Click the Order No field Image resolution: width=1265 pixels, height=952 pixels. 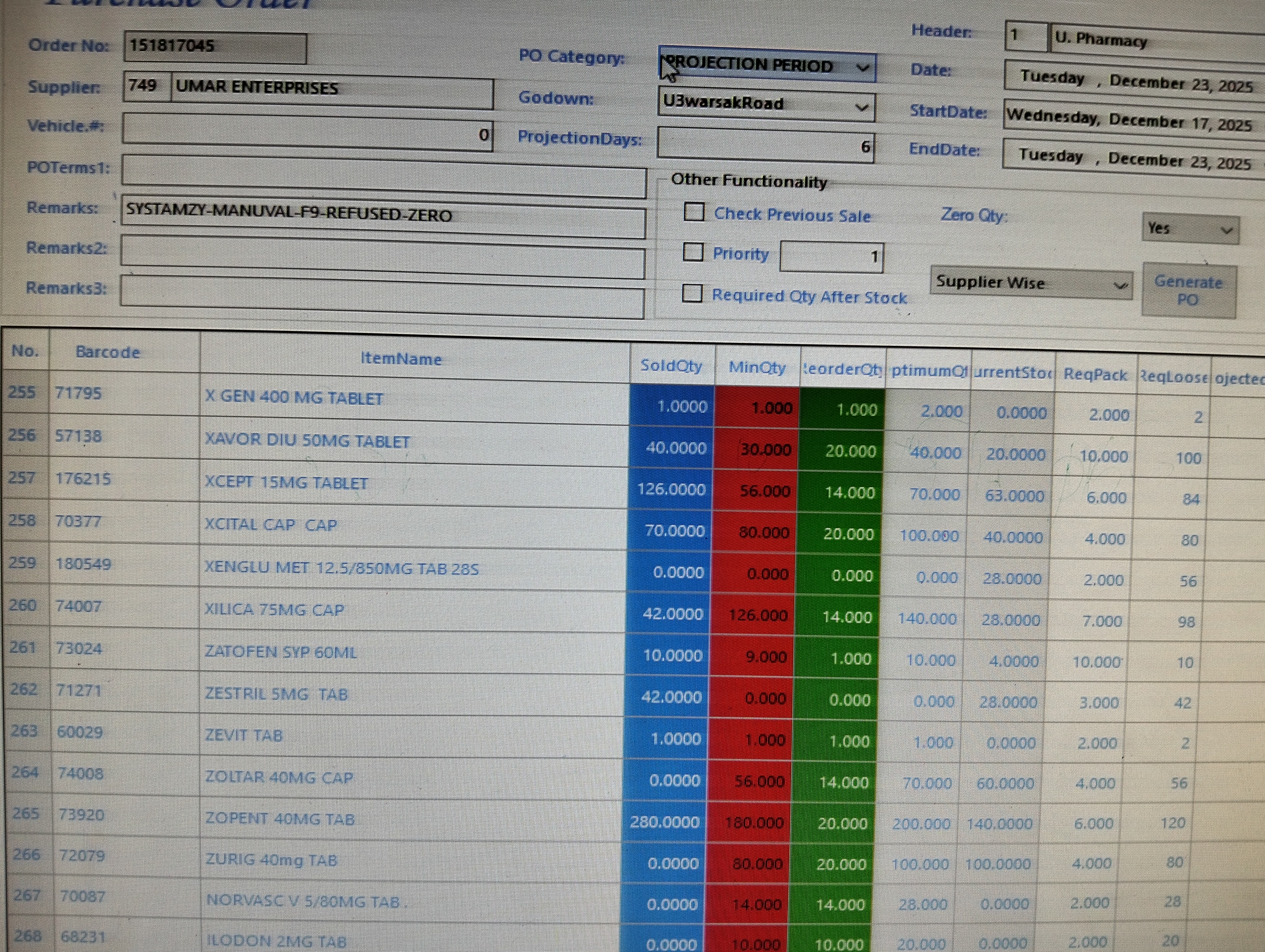point(215,47)
